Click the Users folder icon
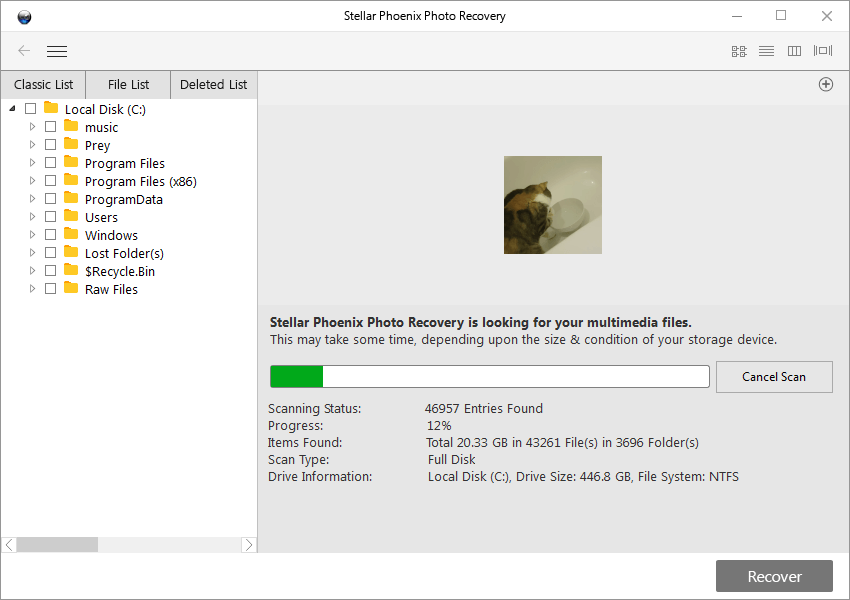 coord(71,216)
